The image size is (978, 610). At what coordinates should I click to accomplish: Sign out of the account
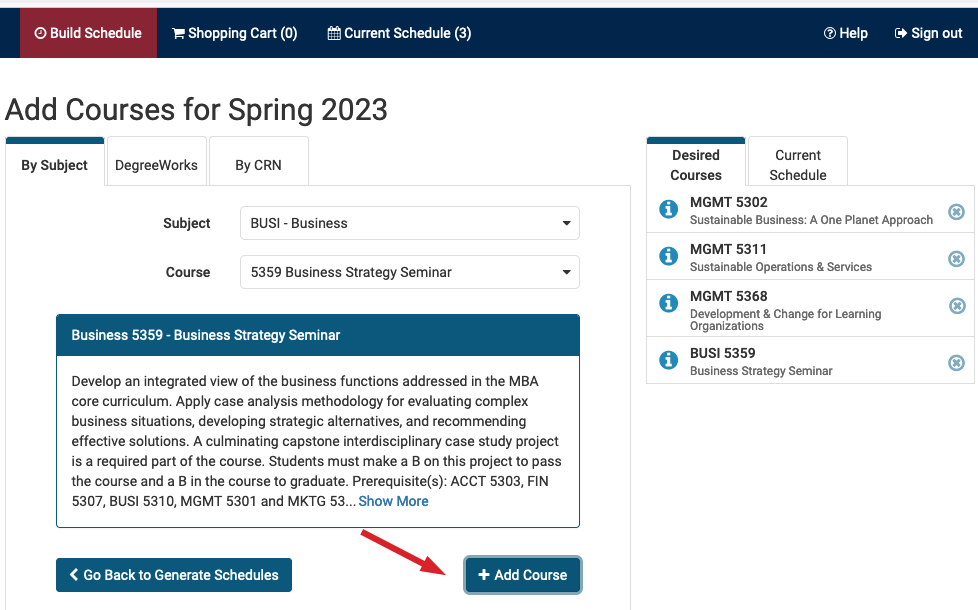click(x=928, y=33)
